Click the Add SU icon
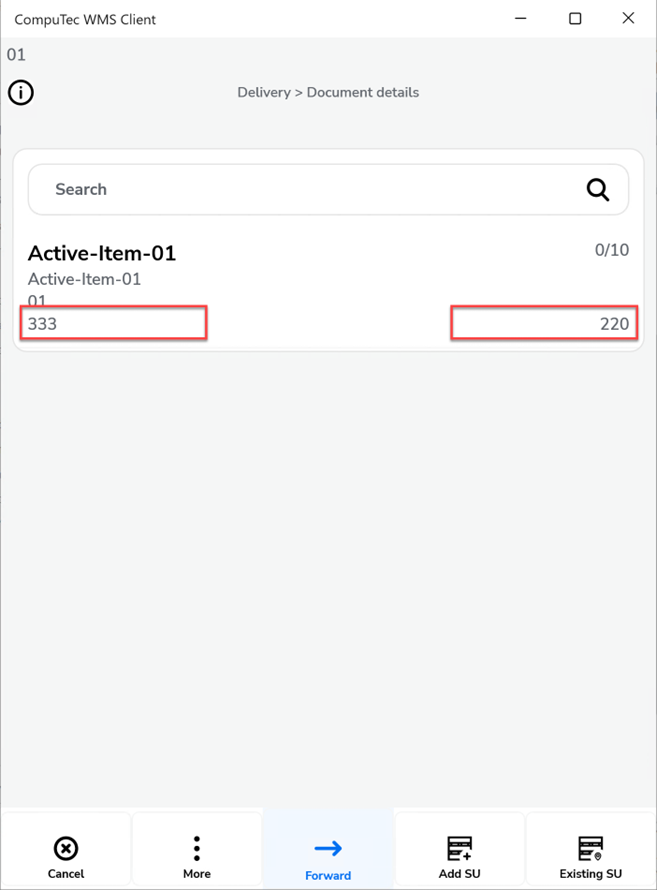Viewport: 657px width, 890px height. pyautogui.click(x=460, y=848)
